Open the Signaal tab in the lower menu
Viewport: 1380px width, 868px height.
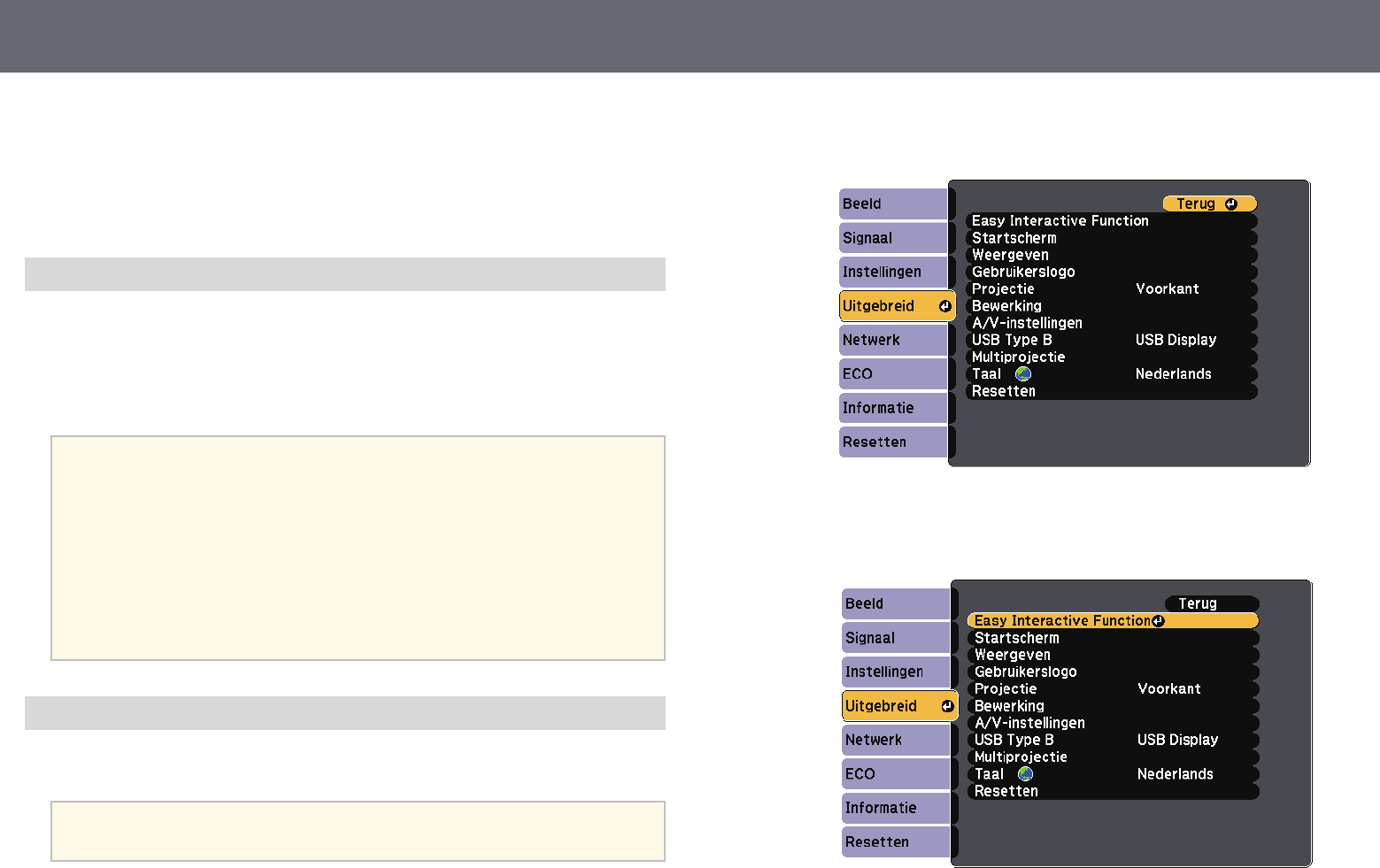896,638
